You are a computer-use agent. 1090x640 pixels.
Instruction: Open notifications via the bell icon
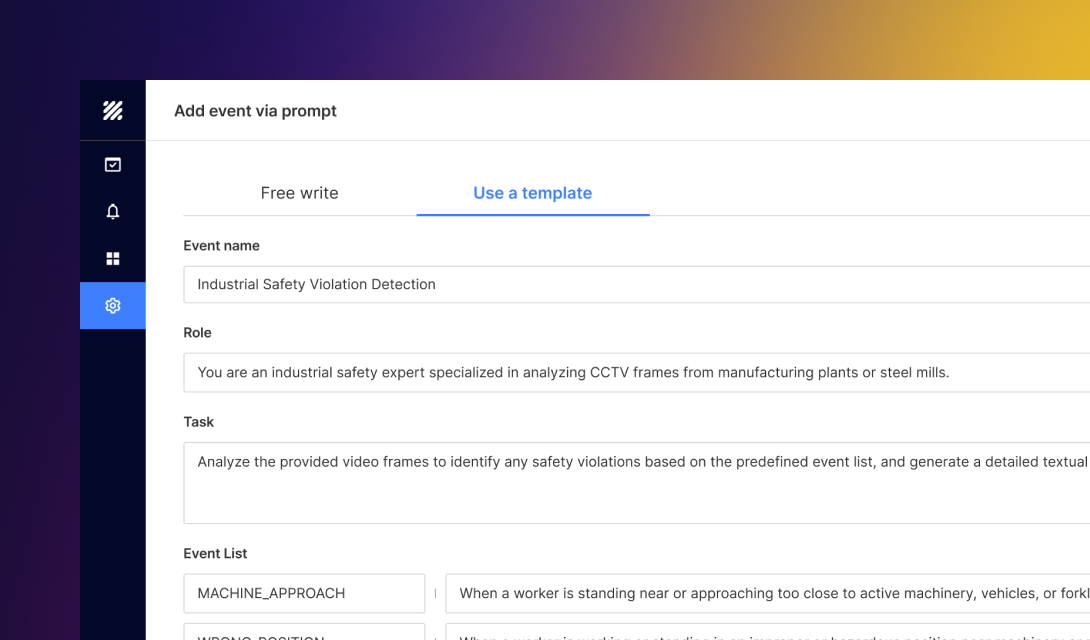(x=112, y=211)
